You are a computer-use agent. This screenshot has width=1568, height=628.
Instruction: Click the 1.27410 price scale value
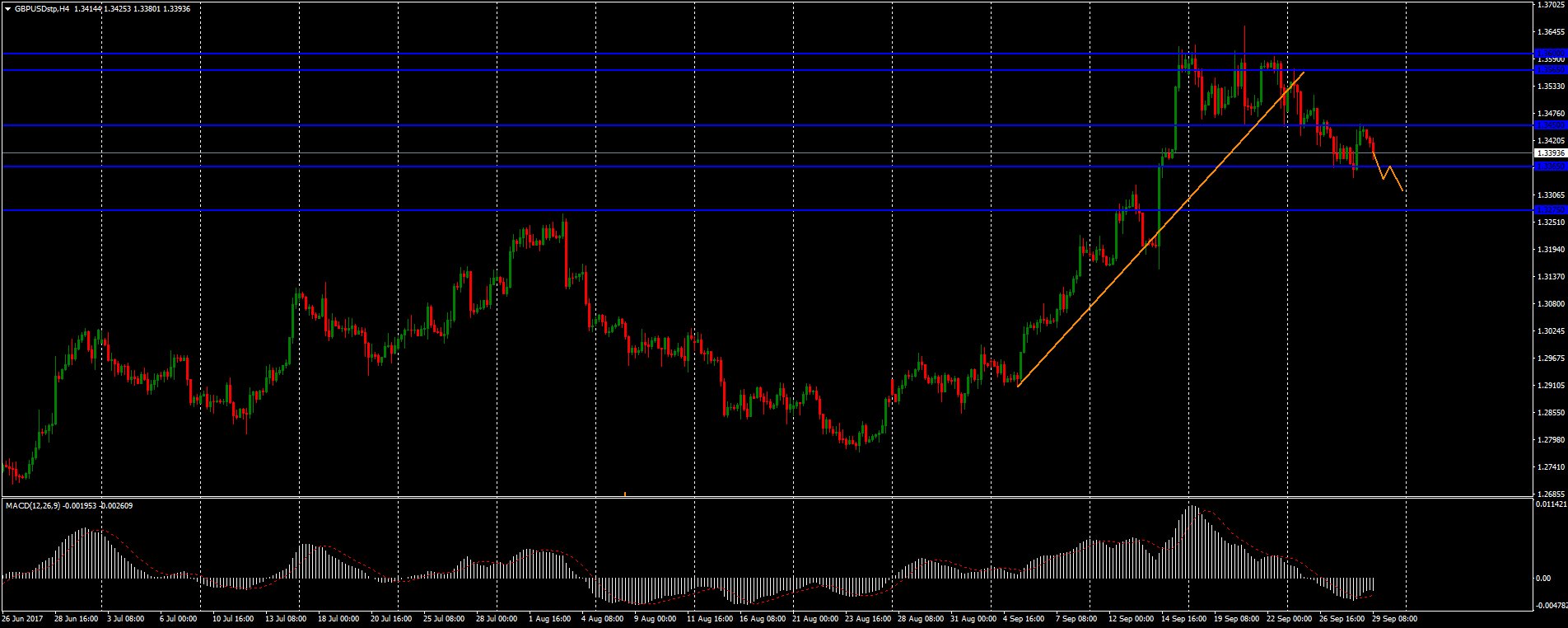pos(1552,467)
